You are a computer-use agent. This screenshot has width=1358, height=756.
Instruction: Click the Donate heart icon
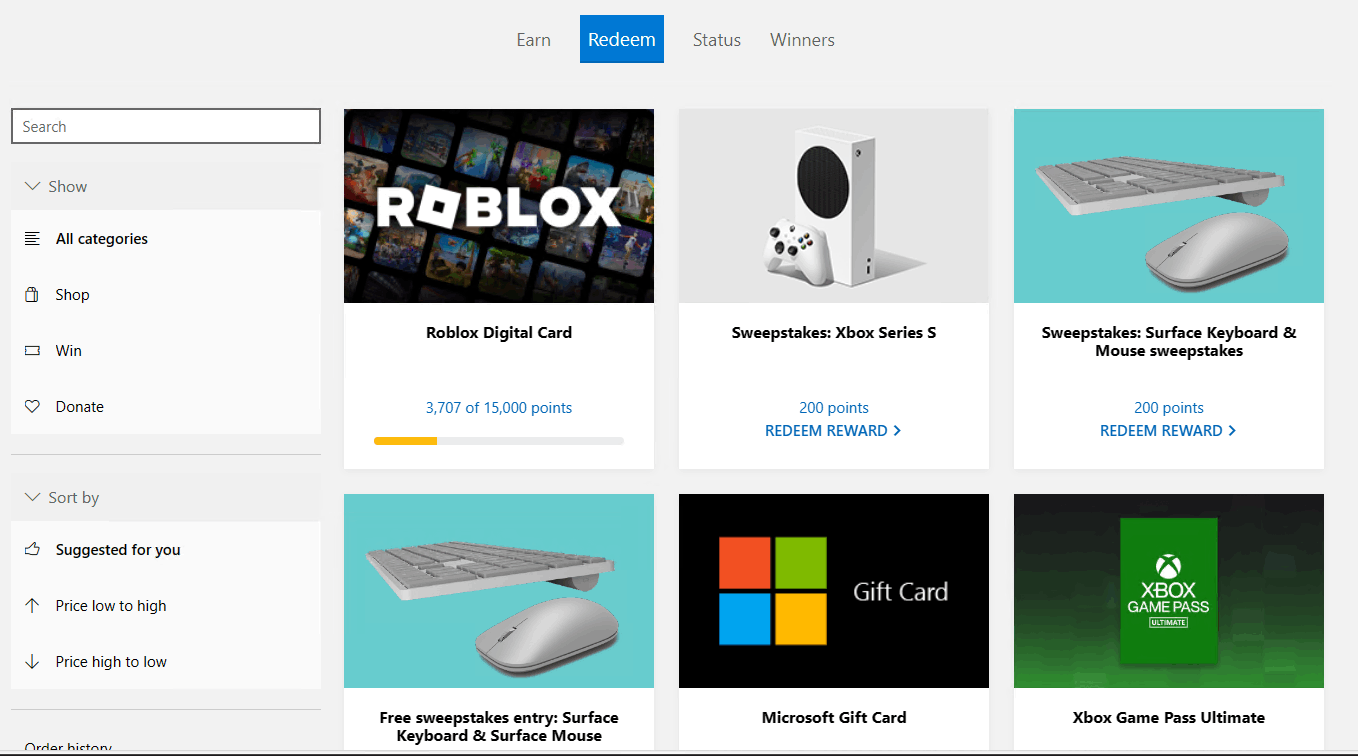(32, 407)
